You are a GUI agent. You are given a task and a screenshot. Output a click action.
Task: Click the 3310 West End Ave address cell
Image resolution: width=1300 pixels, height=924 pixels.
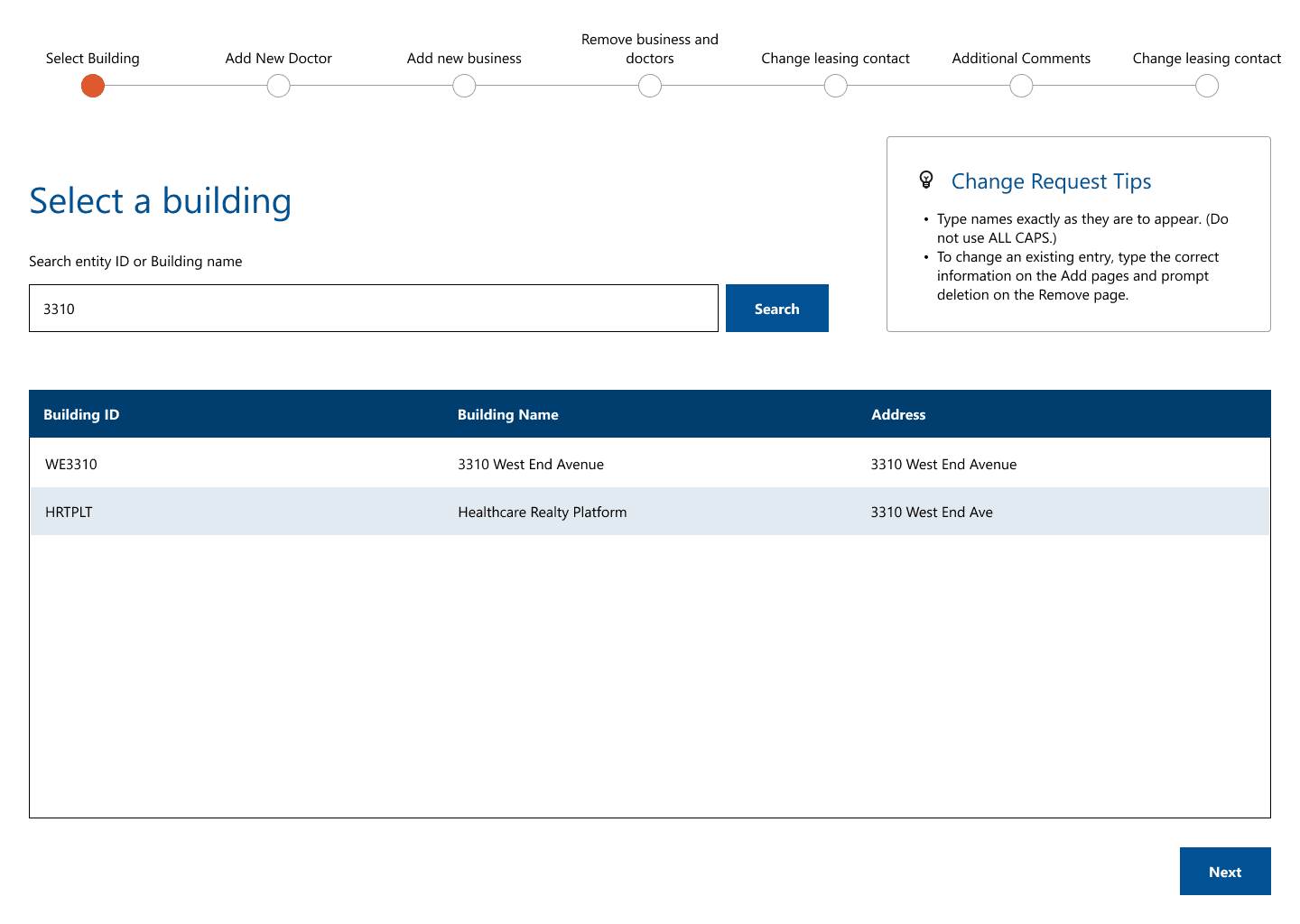point(932,513)
